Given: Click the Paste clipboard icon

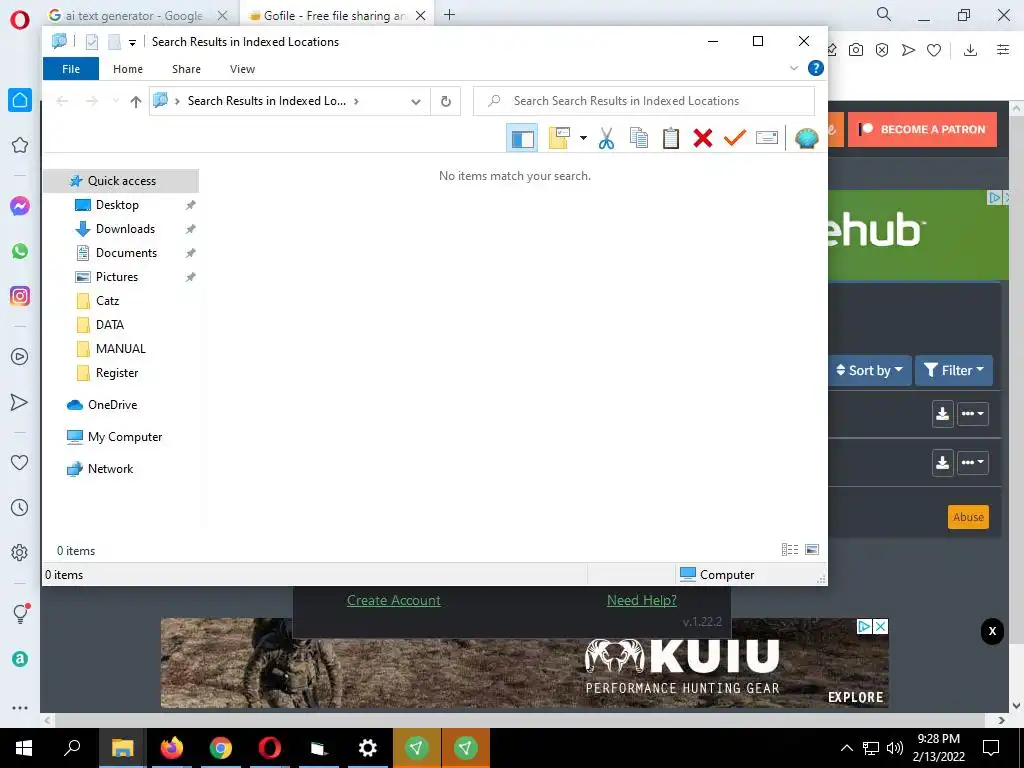Looking at the screenshot, I should point(671,138).
